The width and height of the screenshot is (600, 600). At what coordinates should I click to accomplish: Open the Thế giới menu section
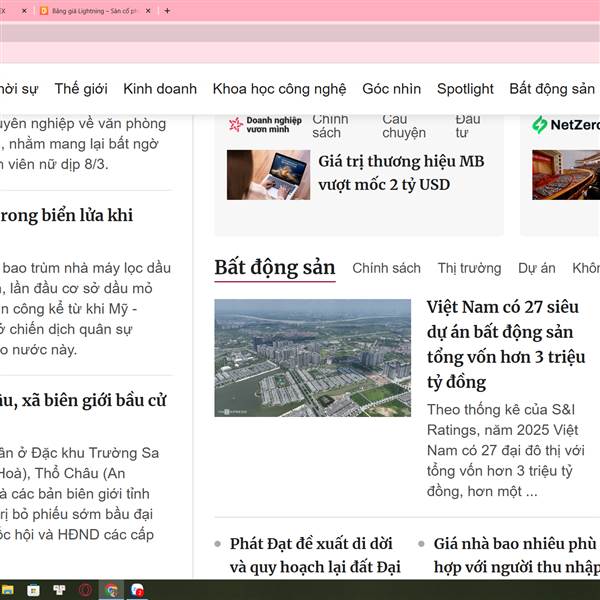tap(81, 89)
